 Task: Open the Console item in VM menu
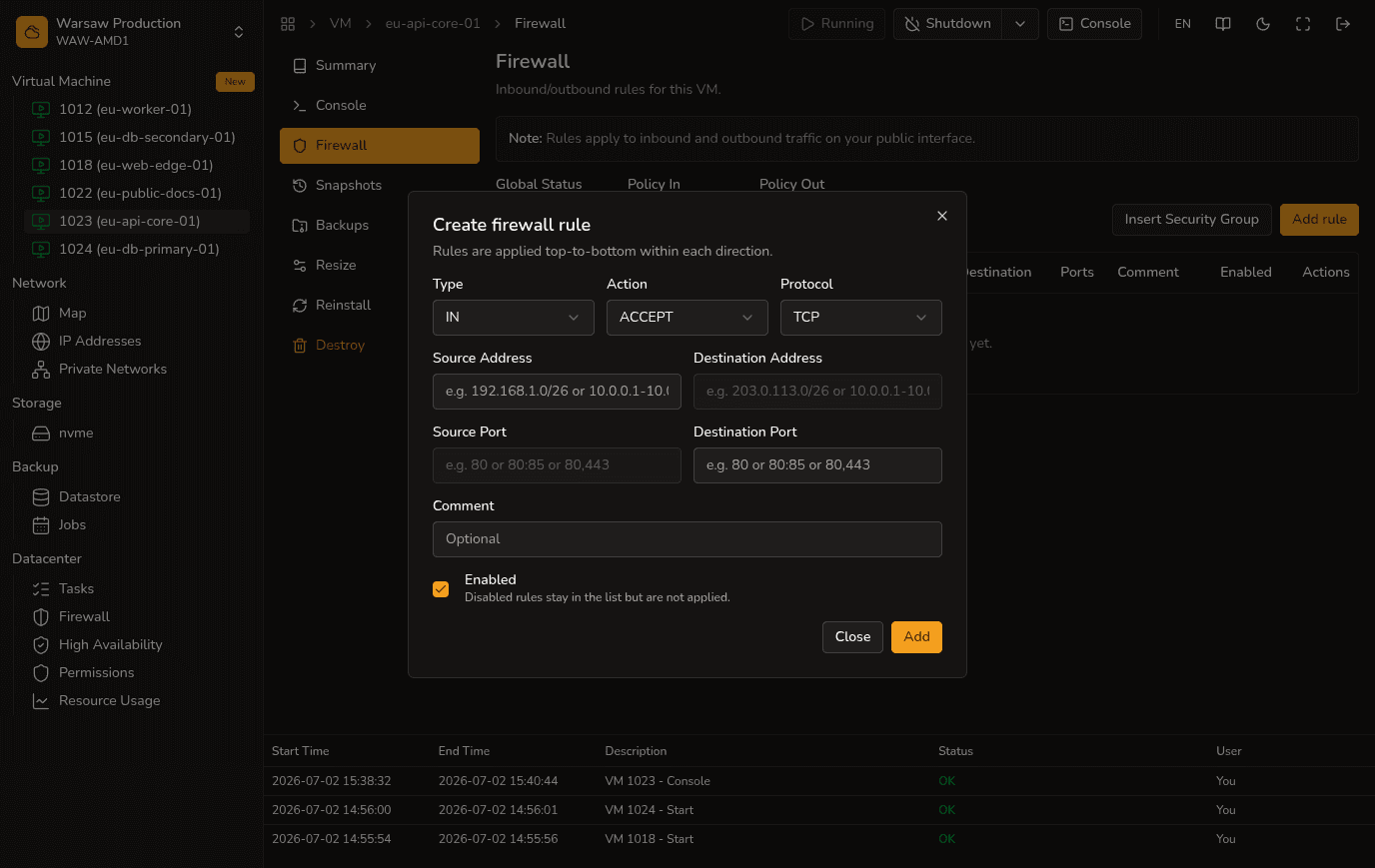pyautogui.click(x=380, y=105)
